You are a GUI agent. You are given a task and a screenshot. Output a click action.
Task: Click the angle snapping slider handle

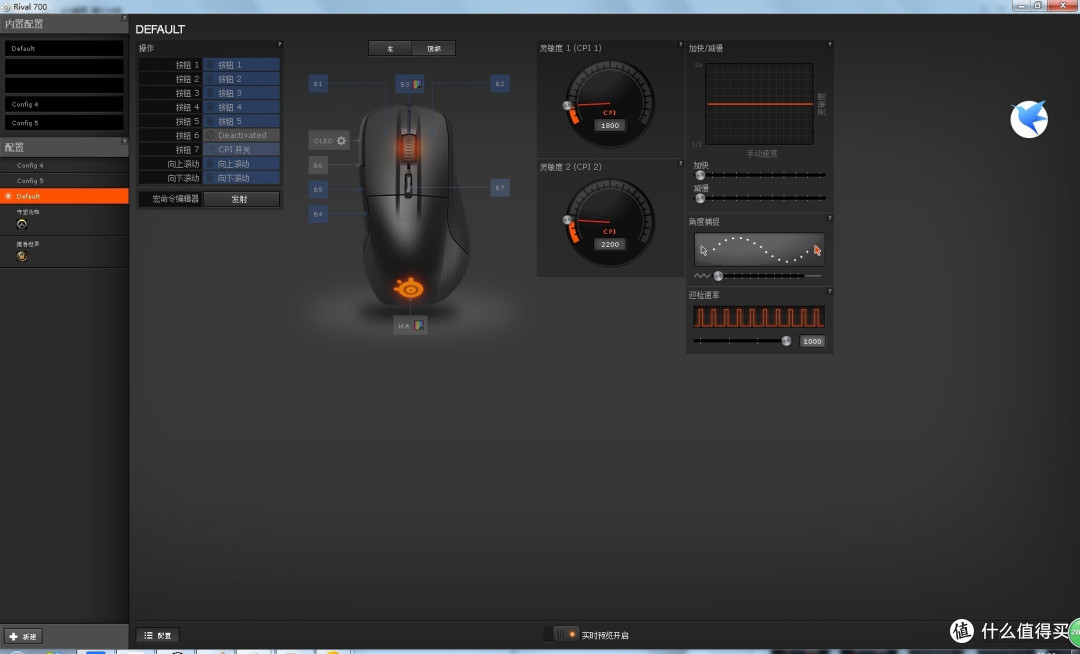point(718,276)
